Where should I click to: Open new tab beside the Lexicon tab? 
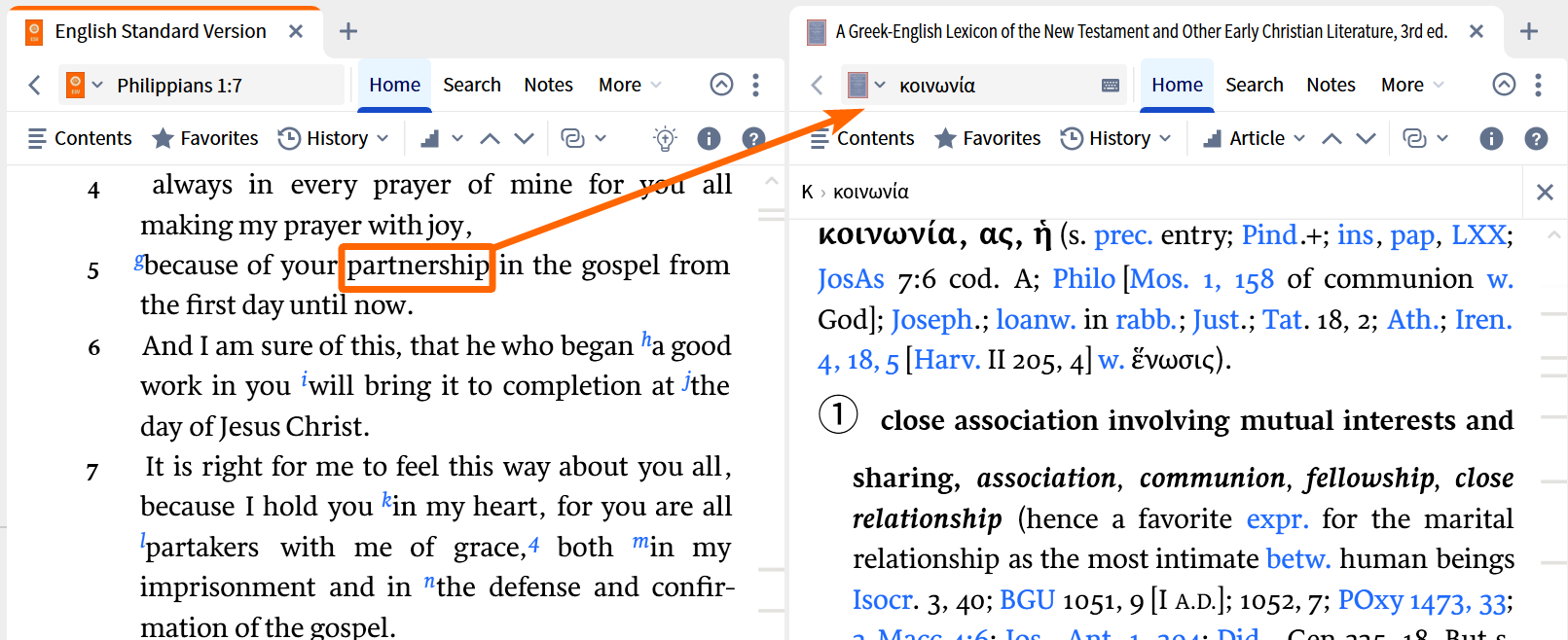1529,32
